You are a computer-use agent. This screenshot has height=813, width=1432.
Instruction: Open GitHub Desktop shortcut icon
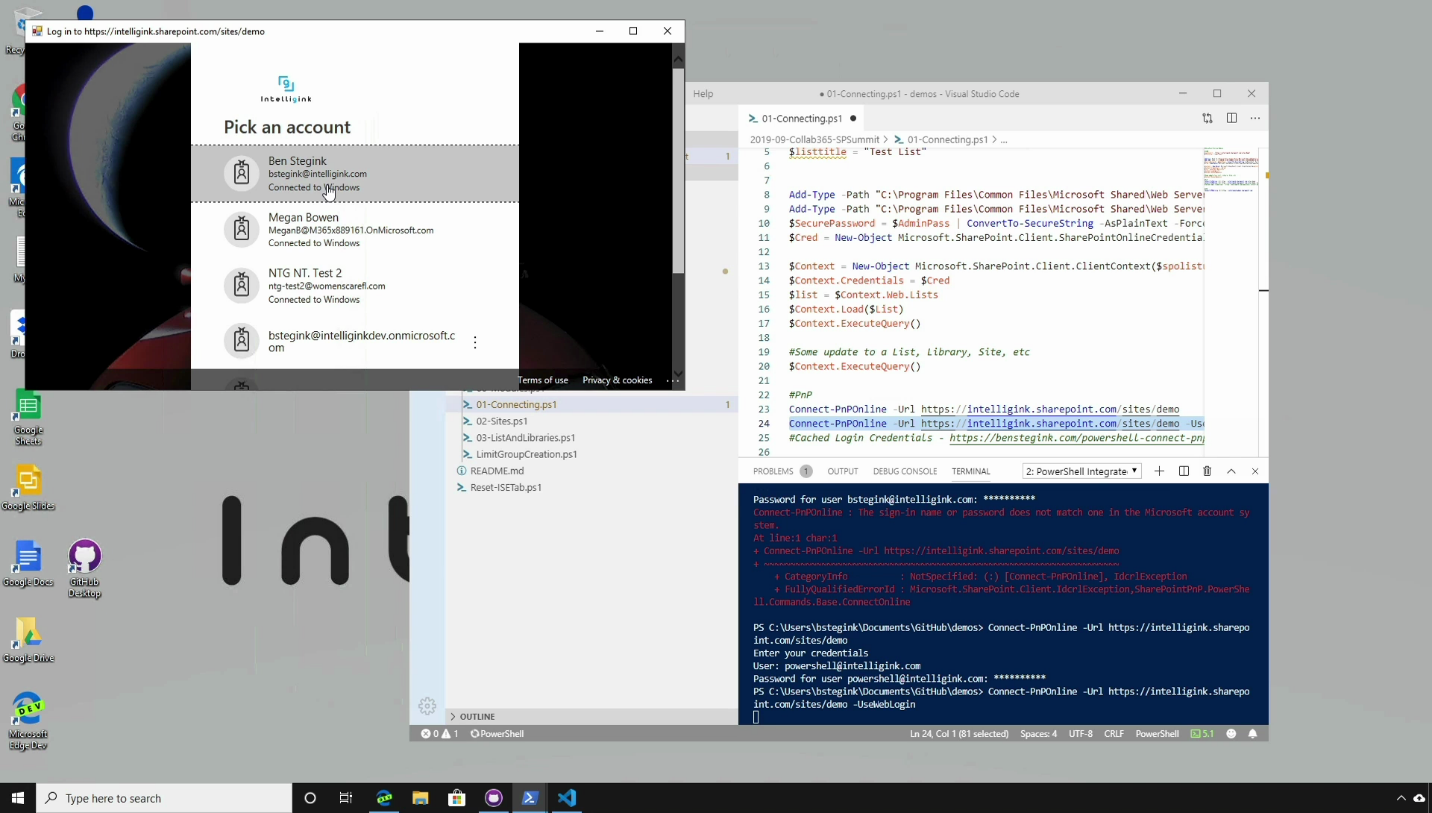85,569
